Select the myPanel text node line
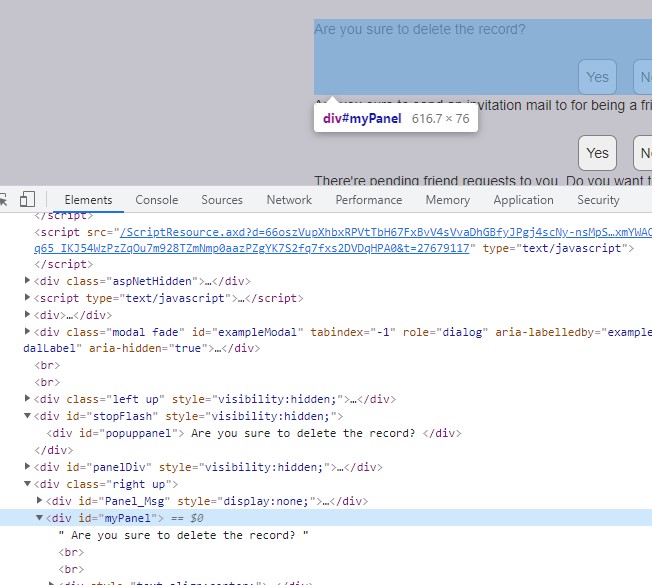The height and width of the screenshot is (585, 652). coord(183,535)
